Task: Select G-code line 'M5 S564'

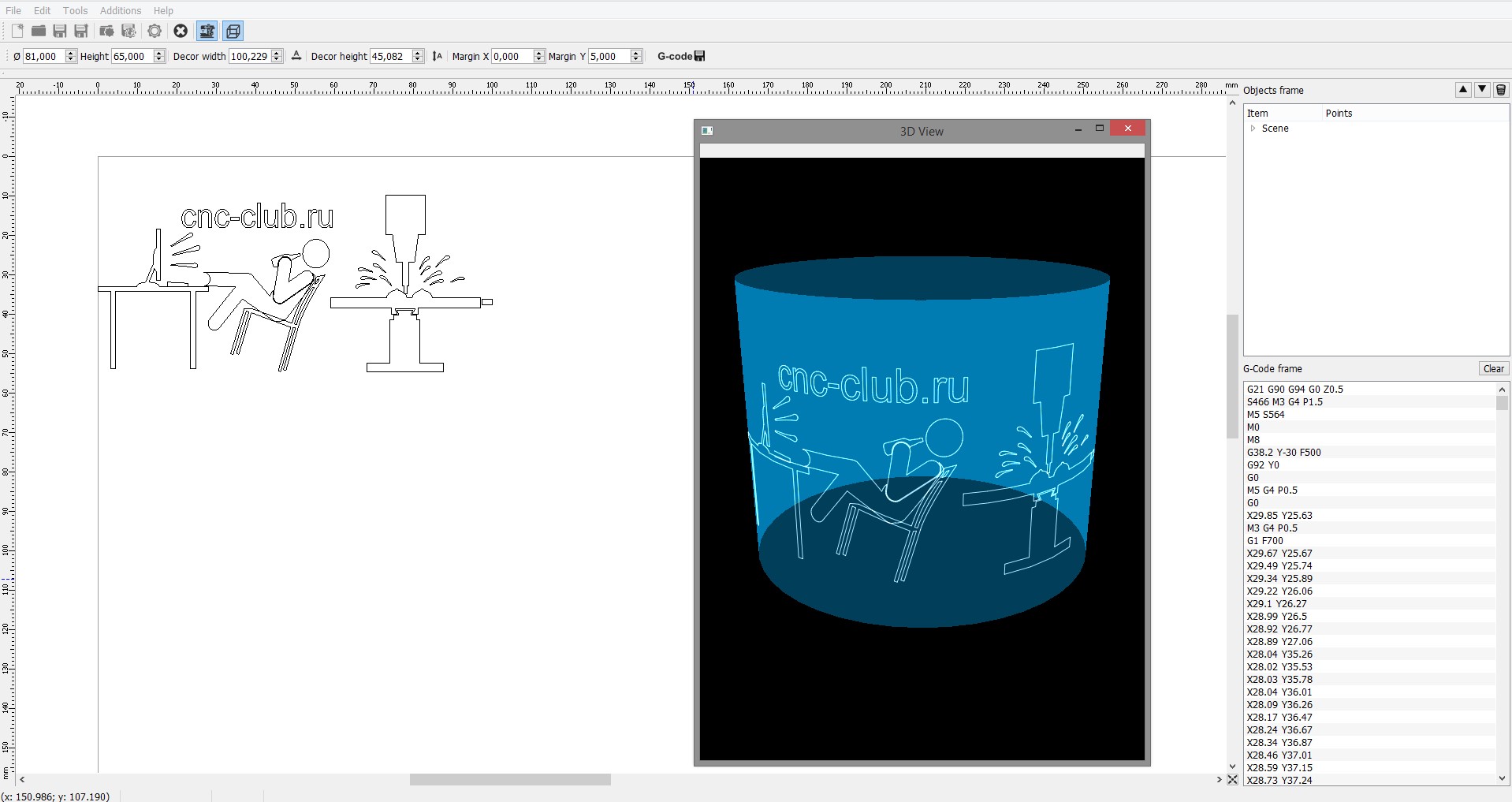Action: 1370,415
